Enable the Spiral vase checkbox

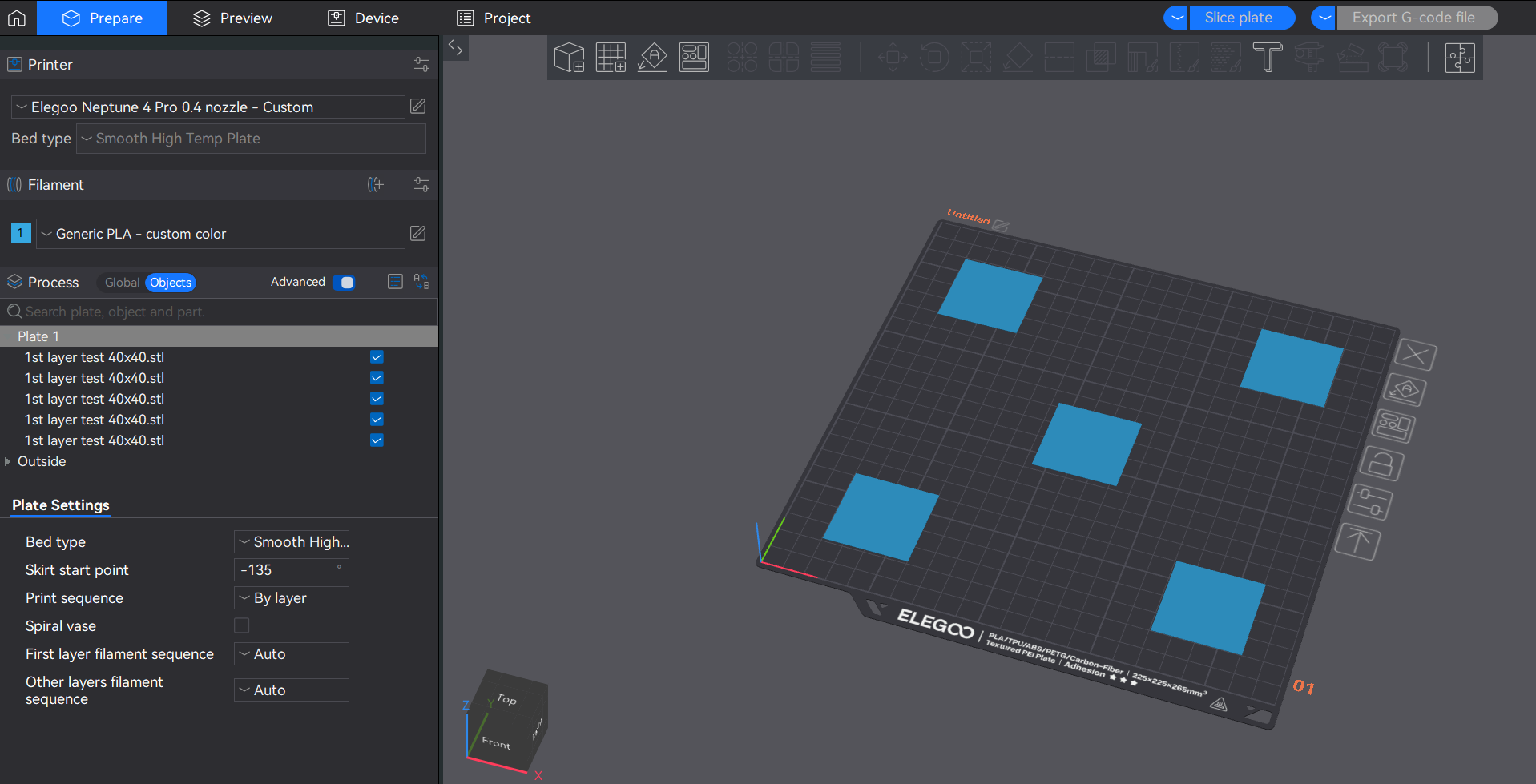pos(241,625)
